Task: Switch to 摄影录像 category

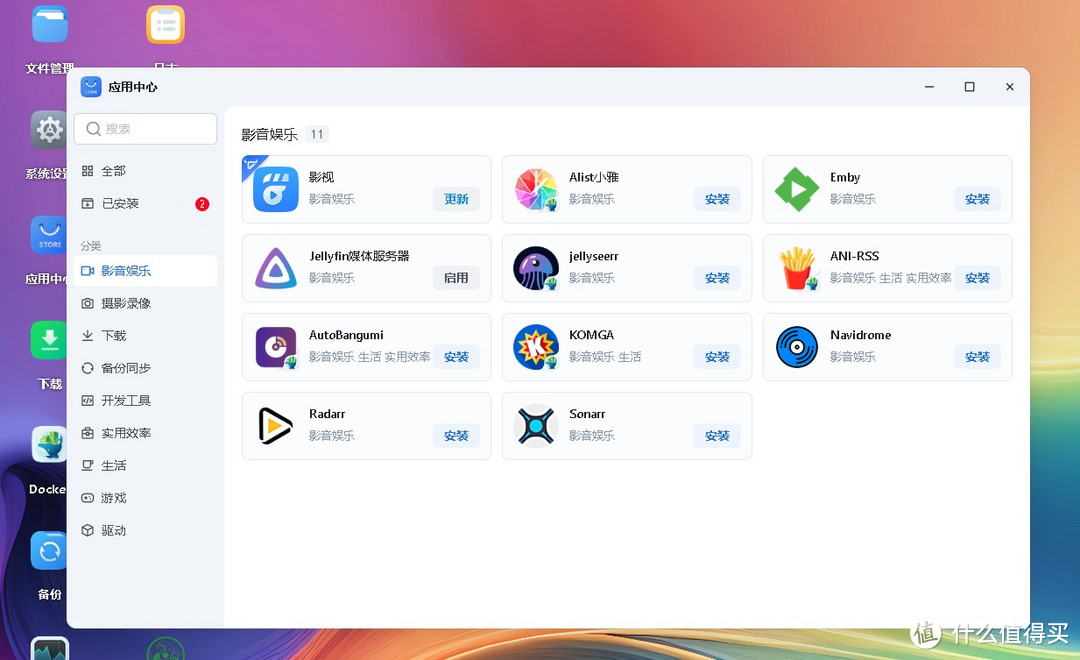Action: pyautogui.click(x=145, y=303)
